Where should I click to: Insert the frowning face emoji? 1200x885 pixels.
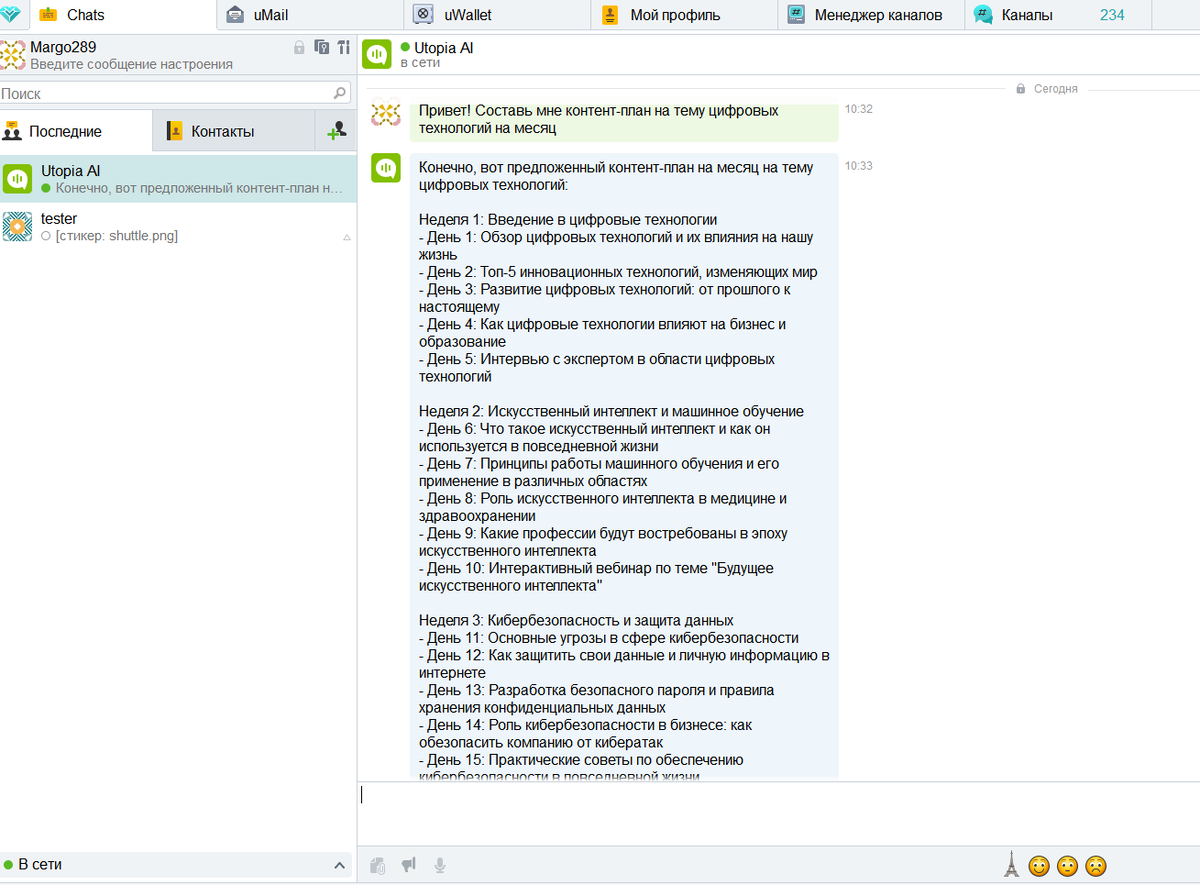pos(1097,866)
